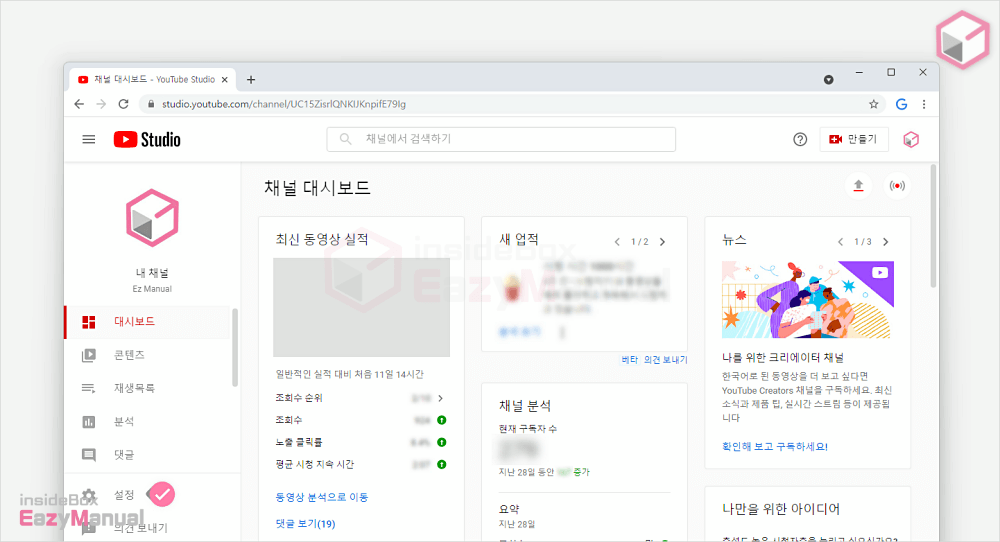Select 재생목록 in the sidebar

(x=148, y=388)
